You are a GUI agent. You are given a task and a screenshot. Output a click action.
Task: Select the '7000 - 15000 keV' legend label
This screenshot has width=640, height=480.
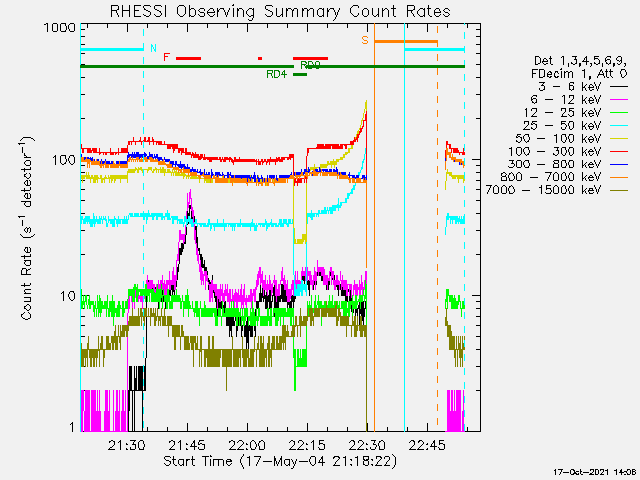tap(543, 190)
